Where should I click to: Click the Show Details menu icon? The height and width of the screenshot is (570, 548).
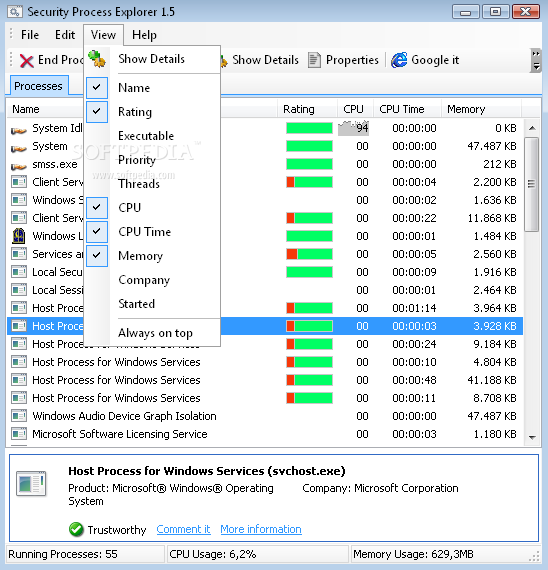pos(97,59)
